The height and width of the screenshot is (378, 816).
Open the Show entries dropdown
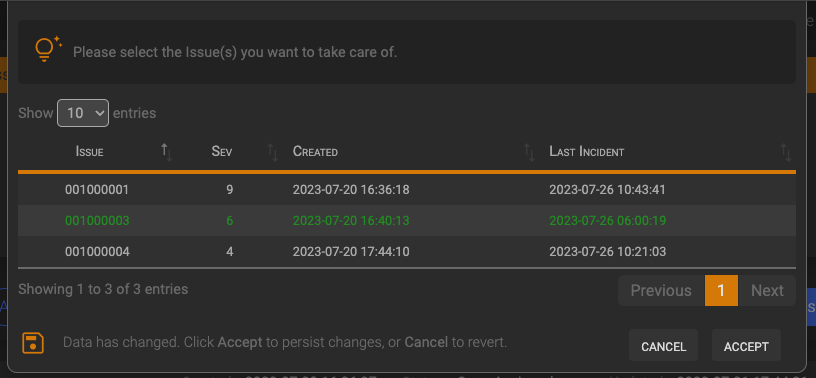click(83, 113)
